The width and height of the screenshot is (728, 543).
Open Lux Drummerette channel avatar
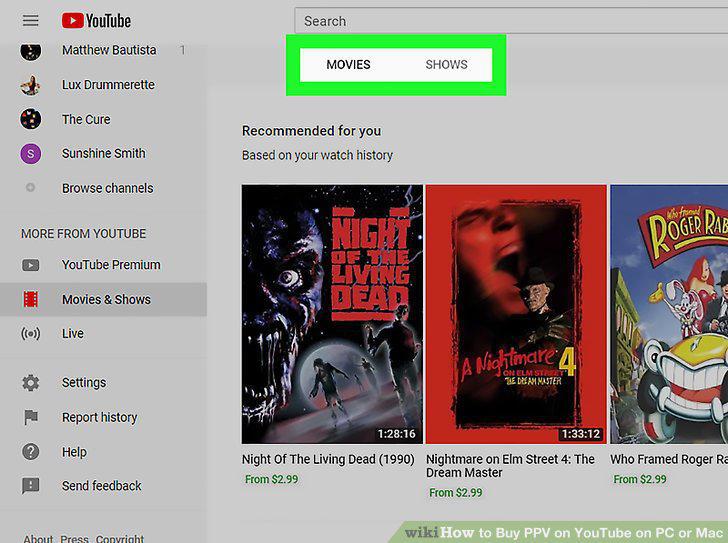[x=31, y=85]
